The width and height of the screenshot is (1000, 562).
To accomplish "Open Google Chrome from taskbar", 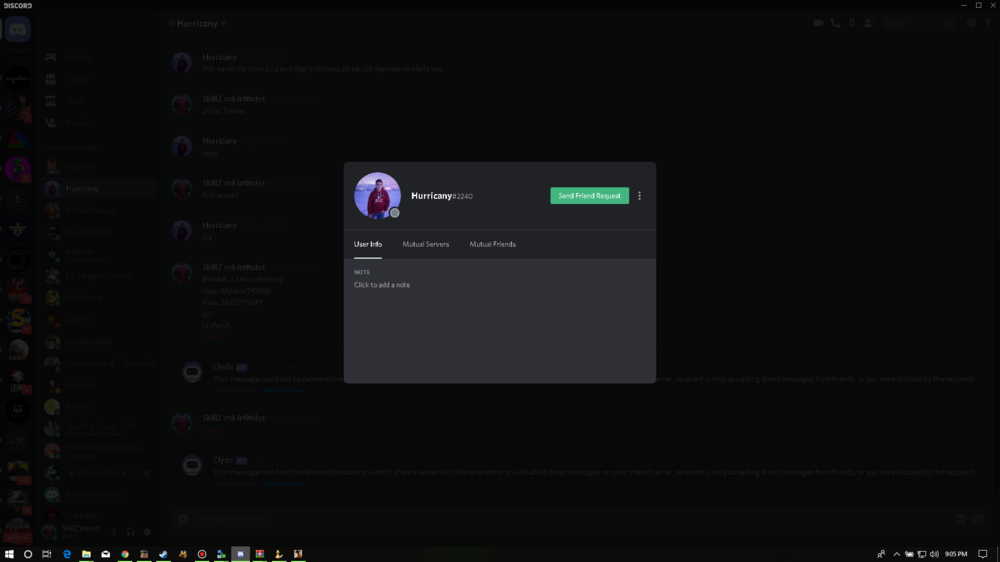I will coord(125,554).
